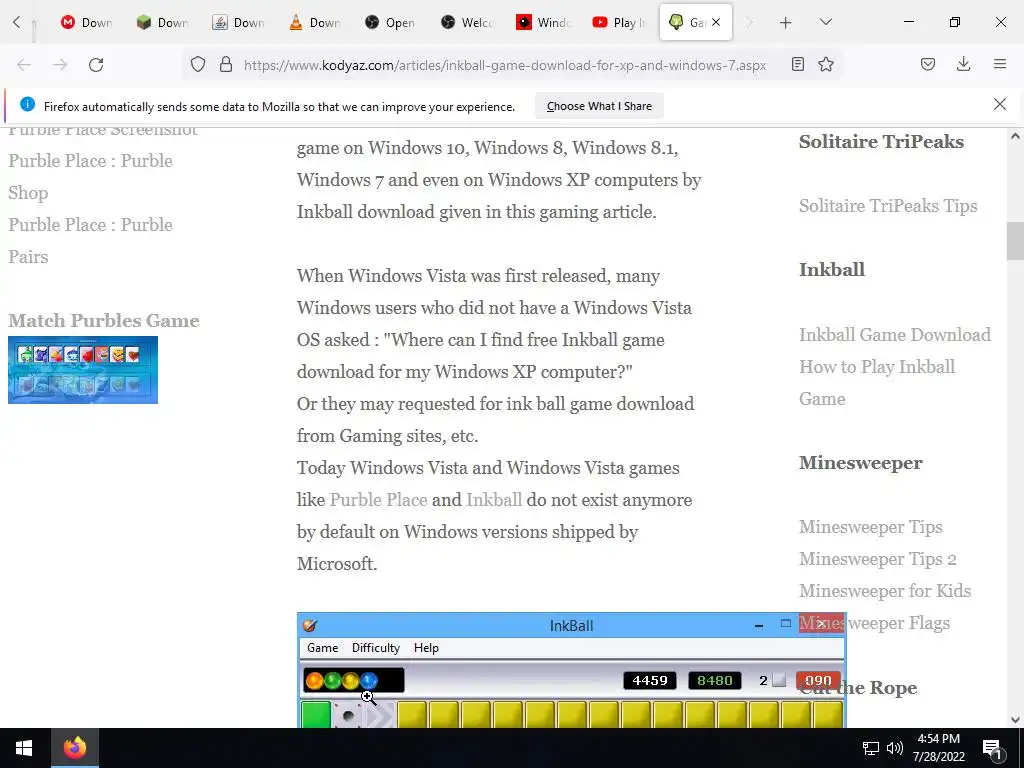
Task: Click Choose What I Share button
Action: (599, 106)
